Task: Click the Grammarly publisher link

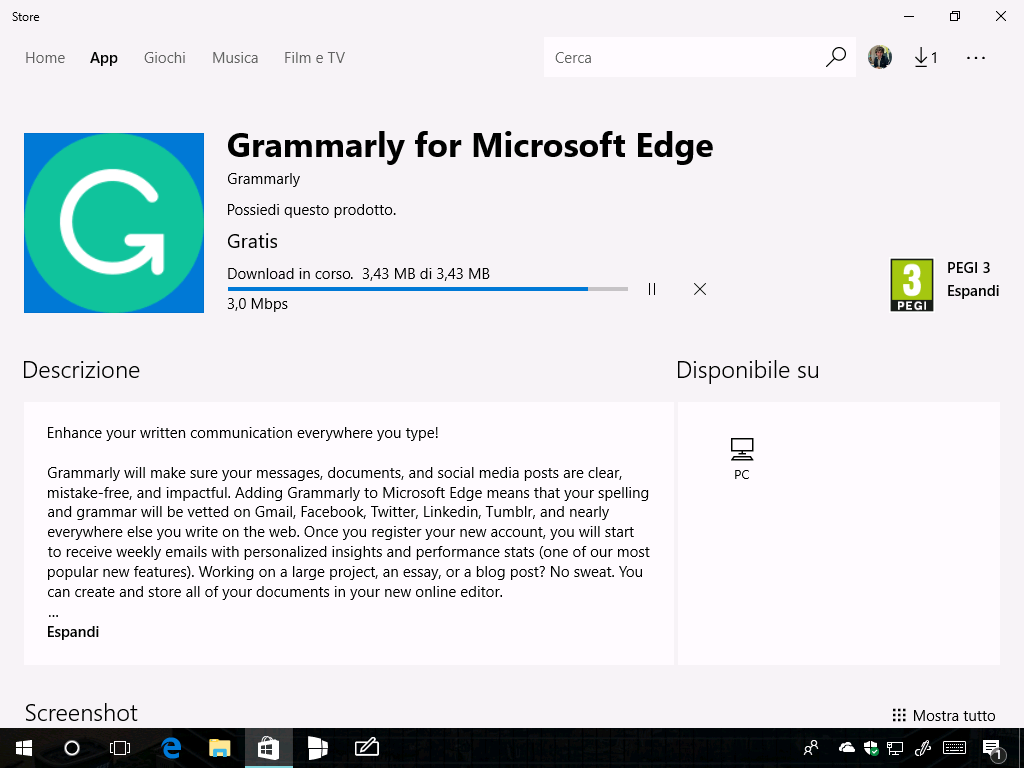Action: (x=263, y=179)
